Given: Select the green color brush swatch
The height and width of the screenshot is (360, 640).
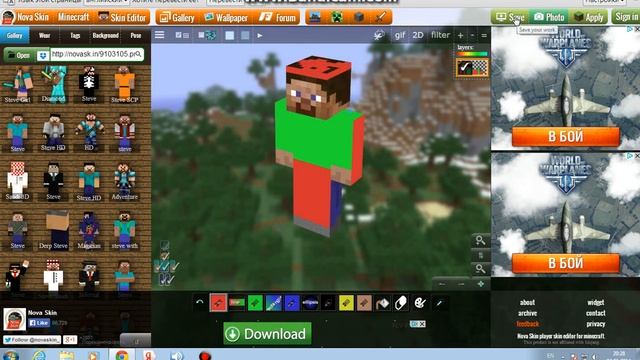Looking at the screenshot, I should click(x=255, y=303).
